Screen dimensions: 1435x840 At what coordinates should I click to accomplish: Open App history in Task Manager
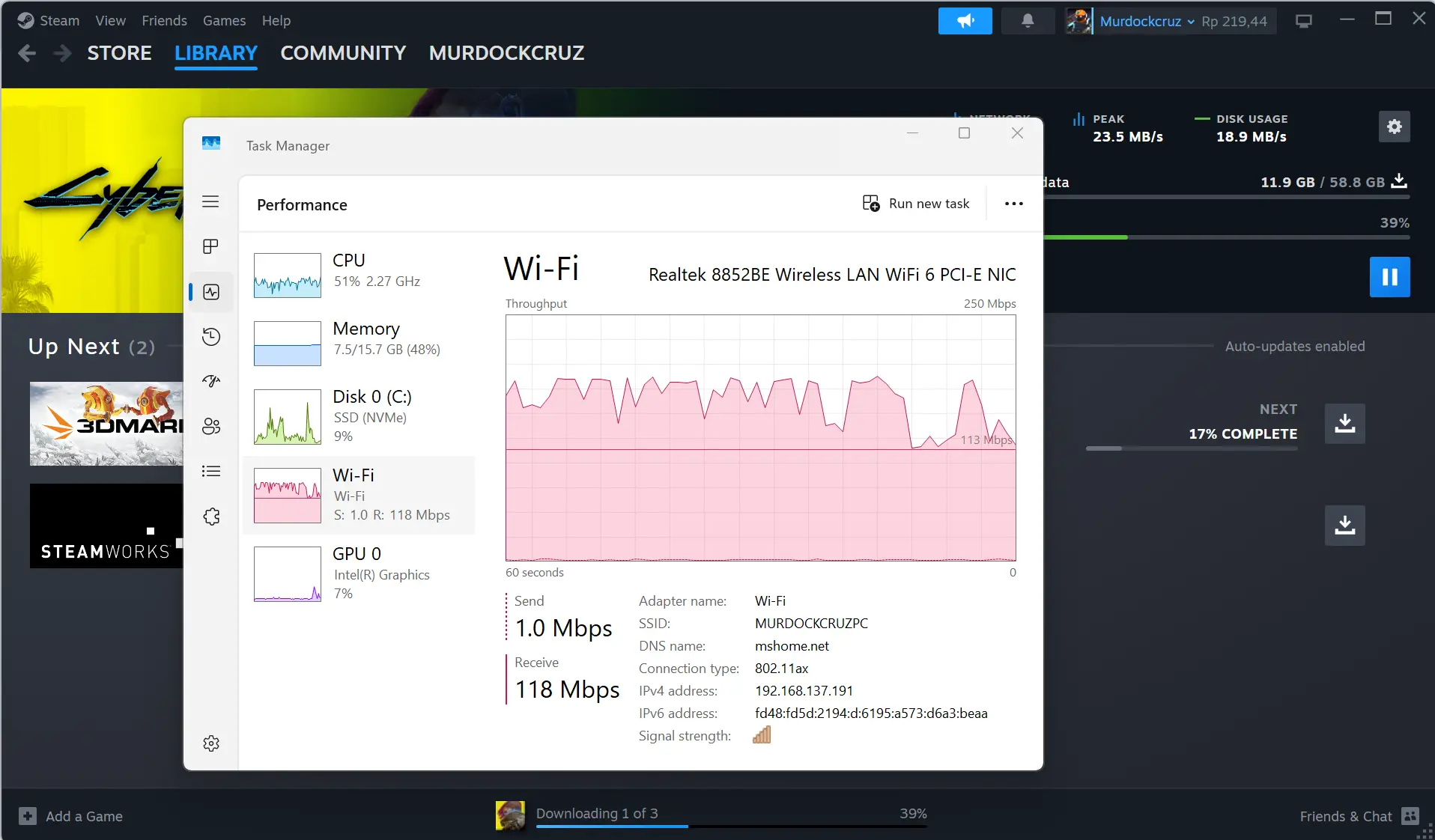210,337
